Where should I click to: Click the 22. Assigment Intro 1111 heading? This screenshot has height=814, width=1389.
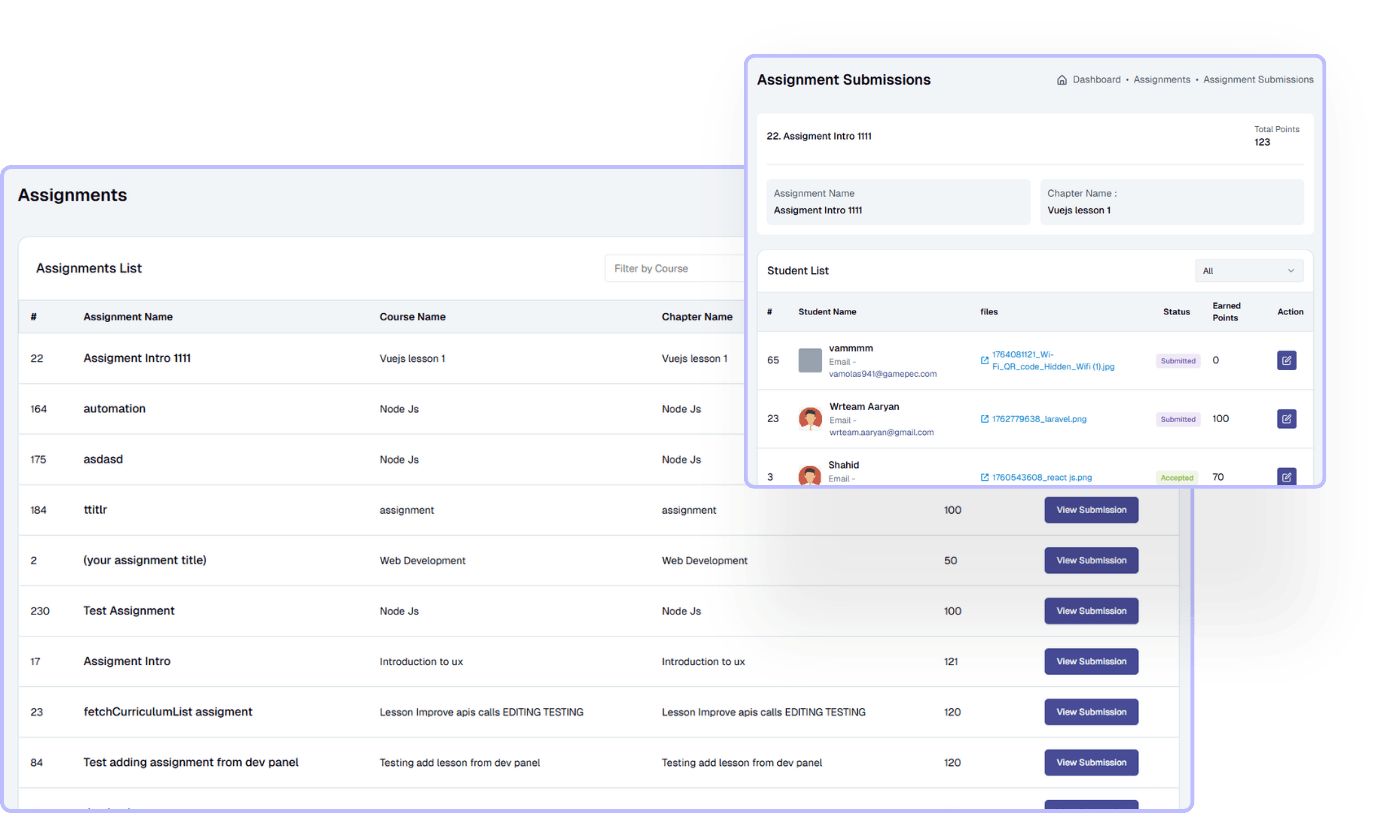click(x=819, y=136)
